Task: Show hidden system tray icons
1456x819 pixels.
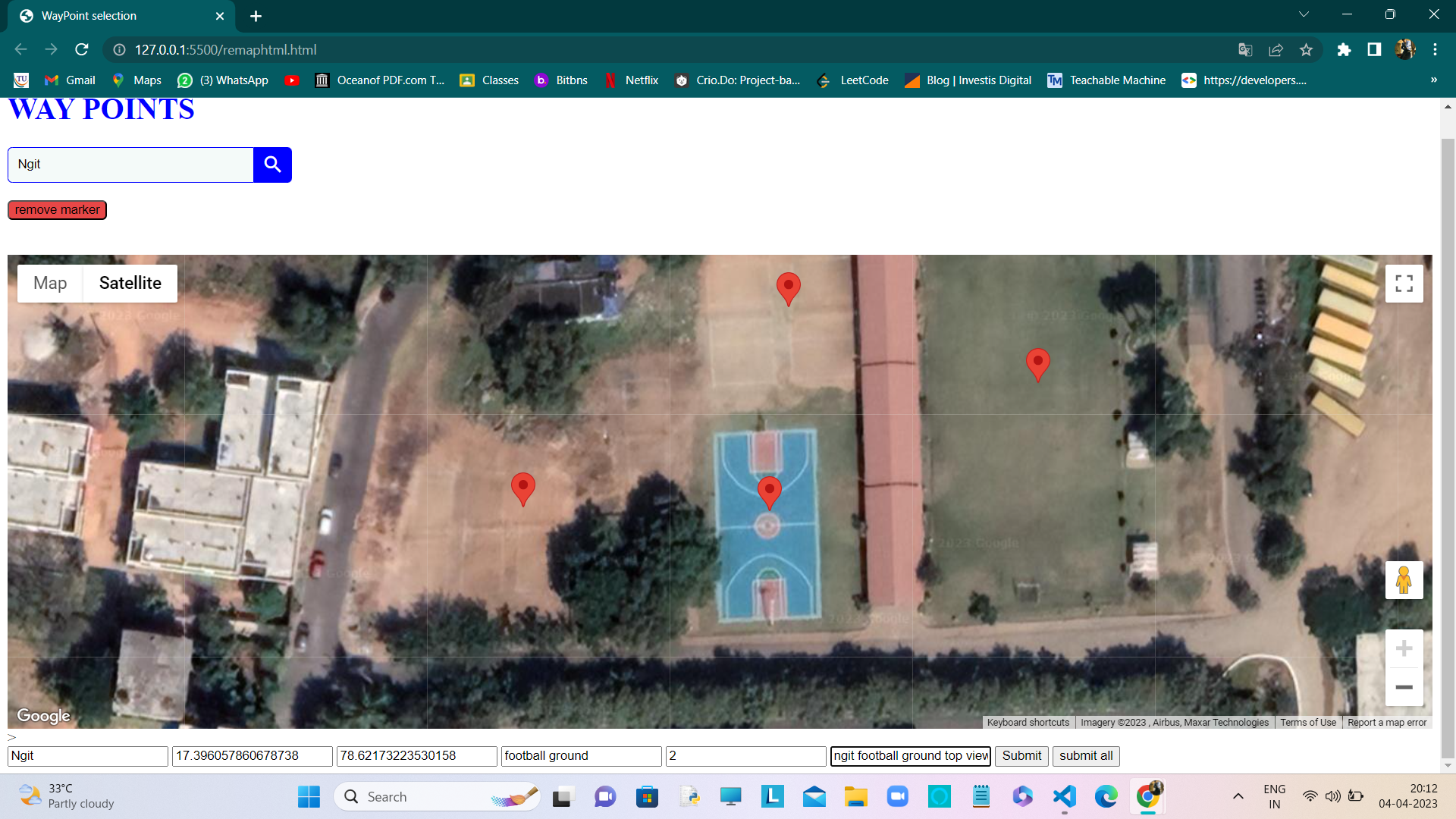Action: (1238, 796)
